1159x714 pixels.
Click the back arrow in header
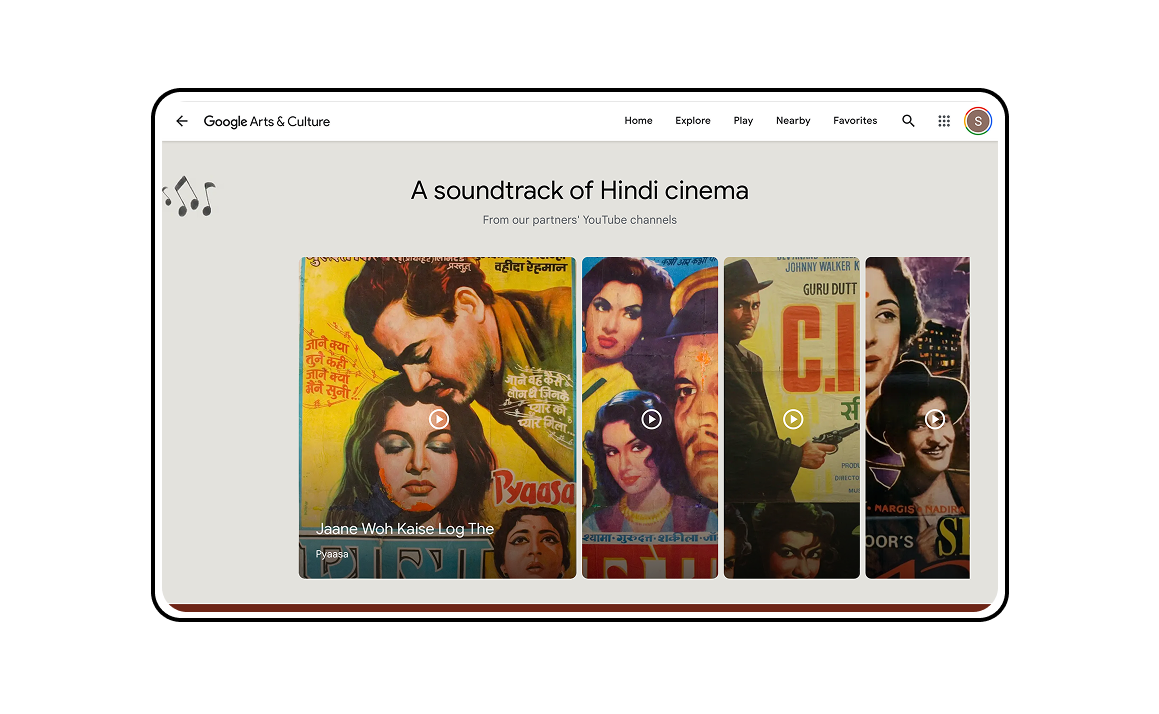click(x=182, y=121)
